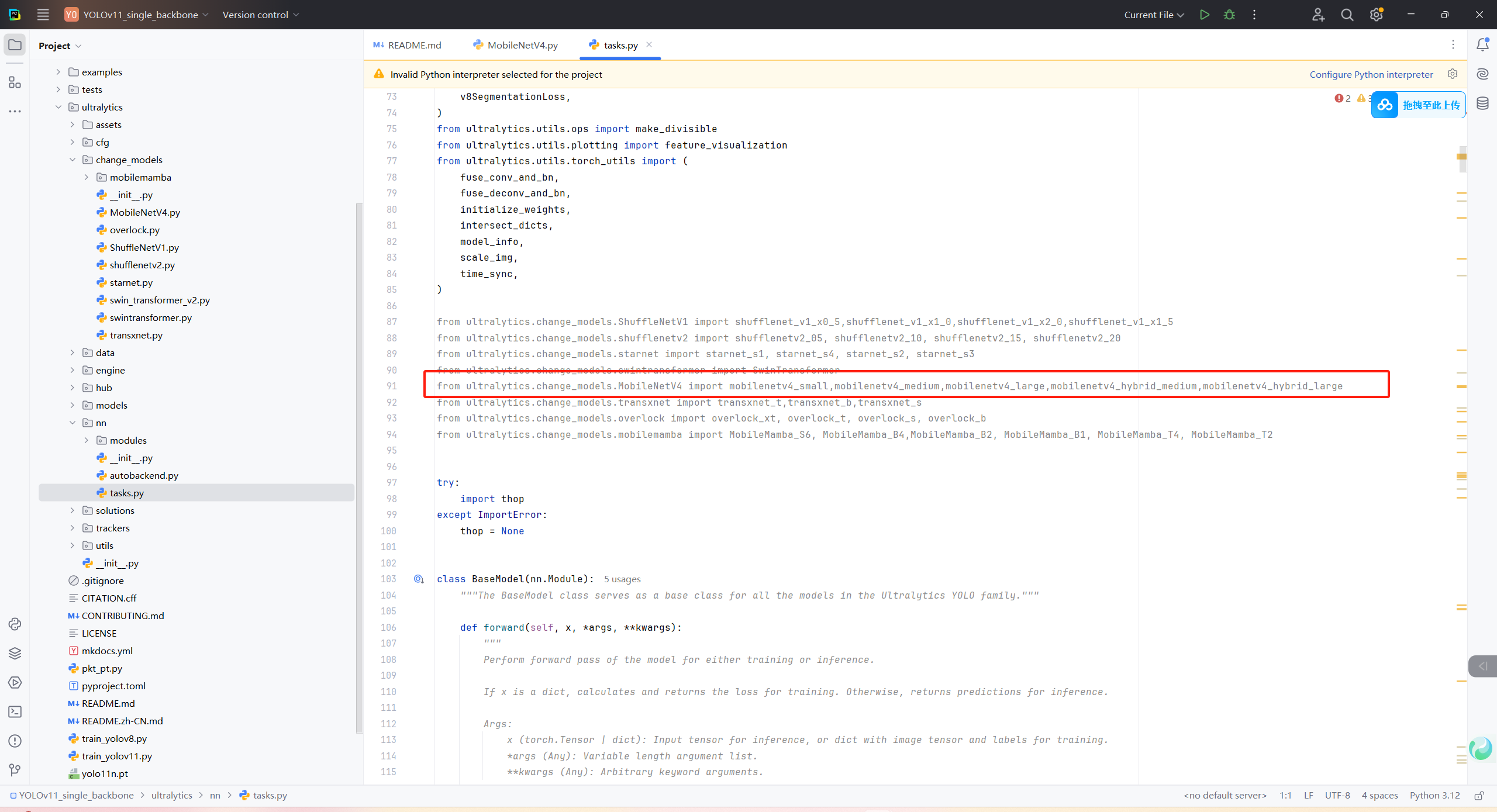Click the Python 3.12 interpreter status widget
Viewport: 1497px width, 812px height.
[x=1434, y=795]
